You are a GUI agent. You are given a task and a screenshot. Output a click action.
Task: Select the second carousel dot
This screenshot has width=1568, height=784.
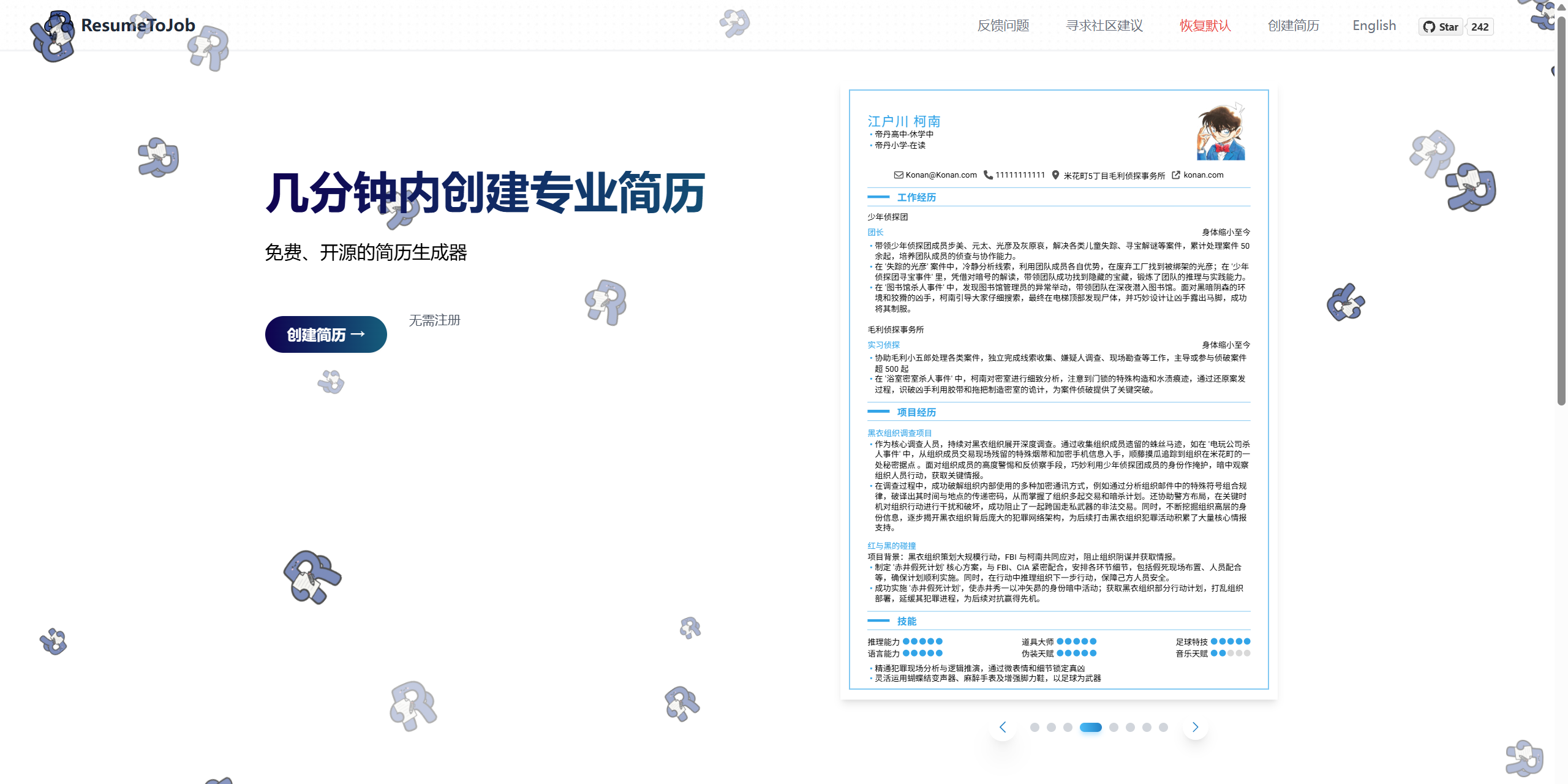1051,728
